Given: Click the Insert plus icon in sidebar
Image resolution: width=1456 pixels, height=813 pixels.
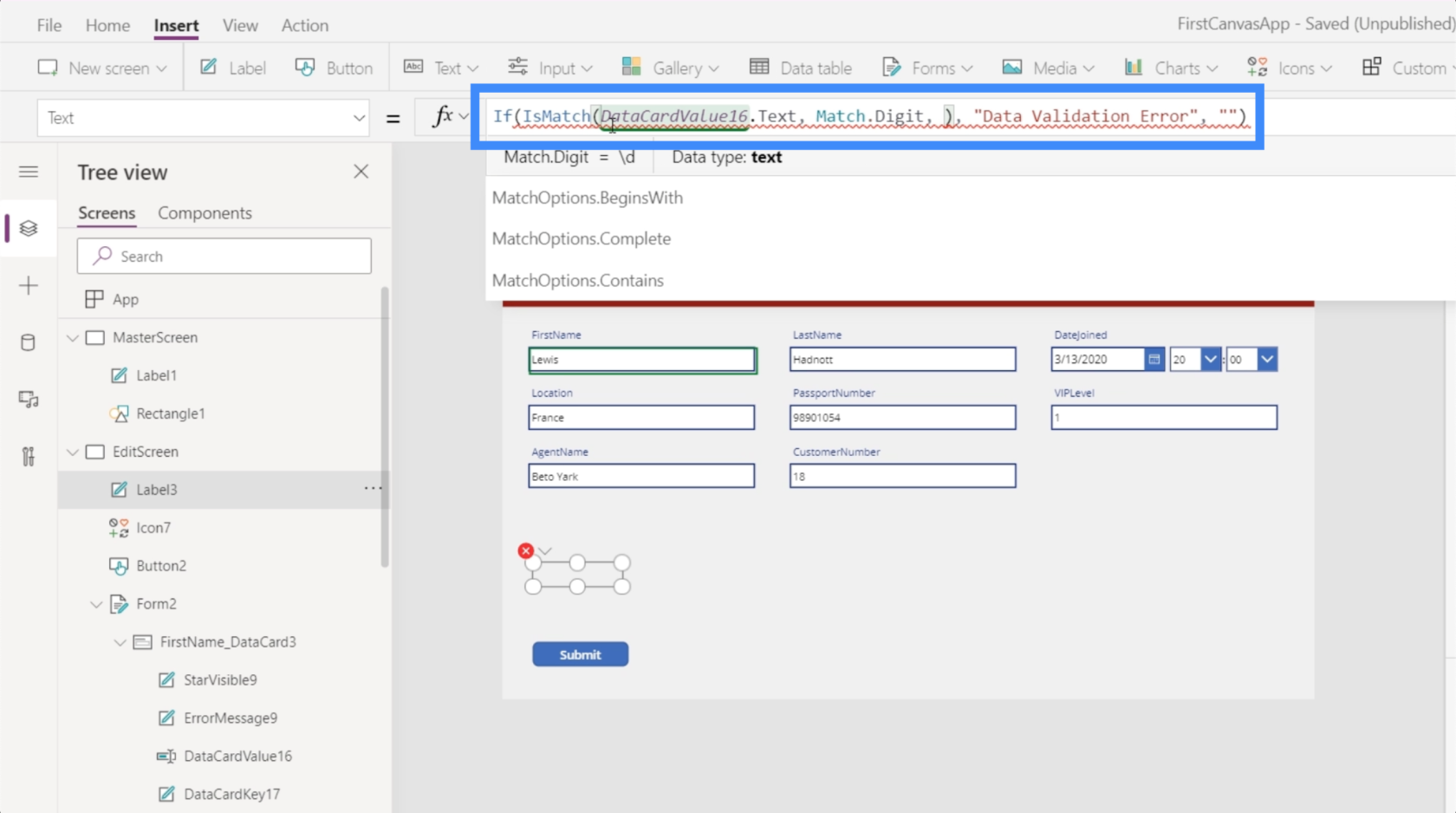Looking at the screenshot, I should pos(29,285).
